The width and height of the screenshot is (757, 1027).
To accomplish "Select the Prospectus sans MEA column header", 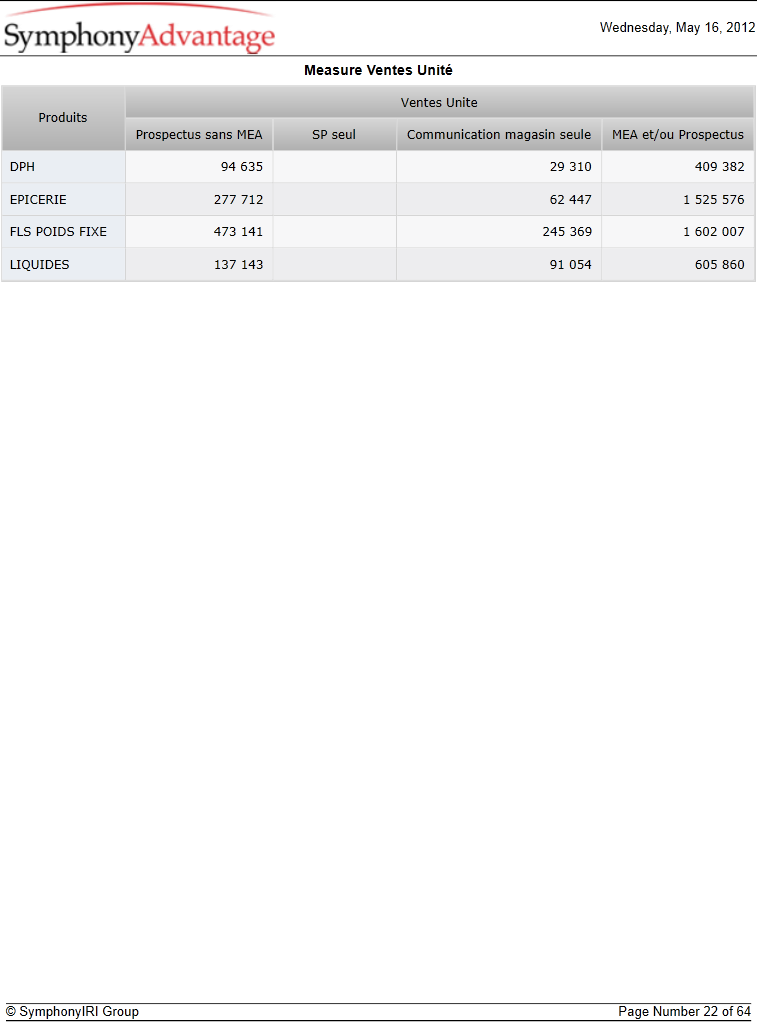I will pyautogui.click(x=199, y=135).
